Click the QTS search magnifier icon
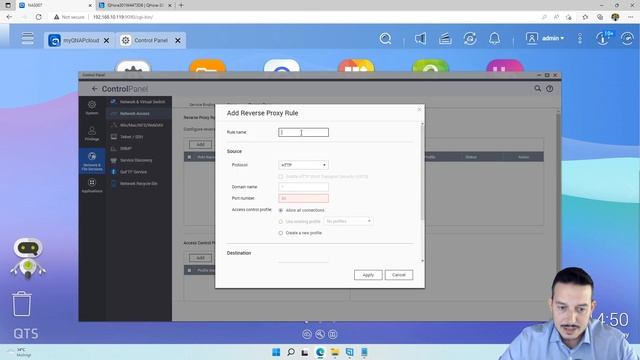This screenshot has height=360, width=640. [x=385, y=39]
